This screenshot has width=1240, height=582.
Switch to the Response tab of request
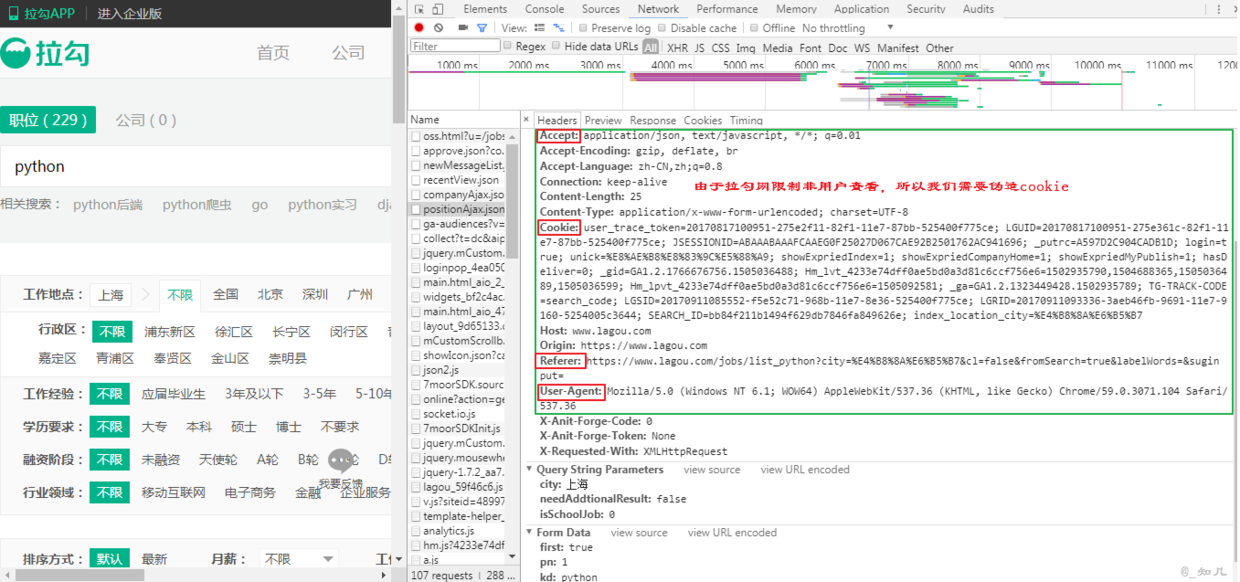point(653,120)
